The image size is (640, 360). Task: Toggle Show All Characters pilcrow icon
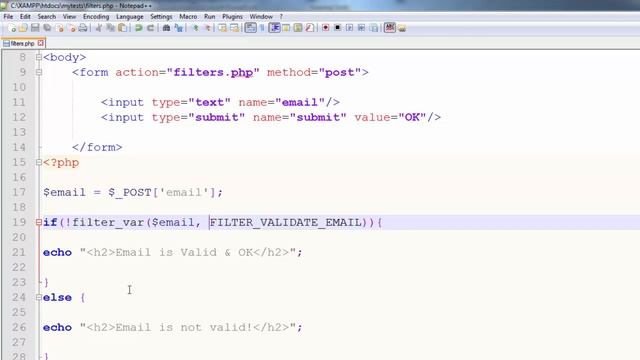[x=262, y=28]
